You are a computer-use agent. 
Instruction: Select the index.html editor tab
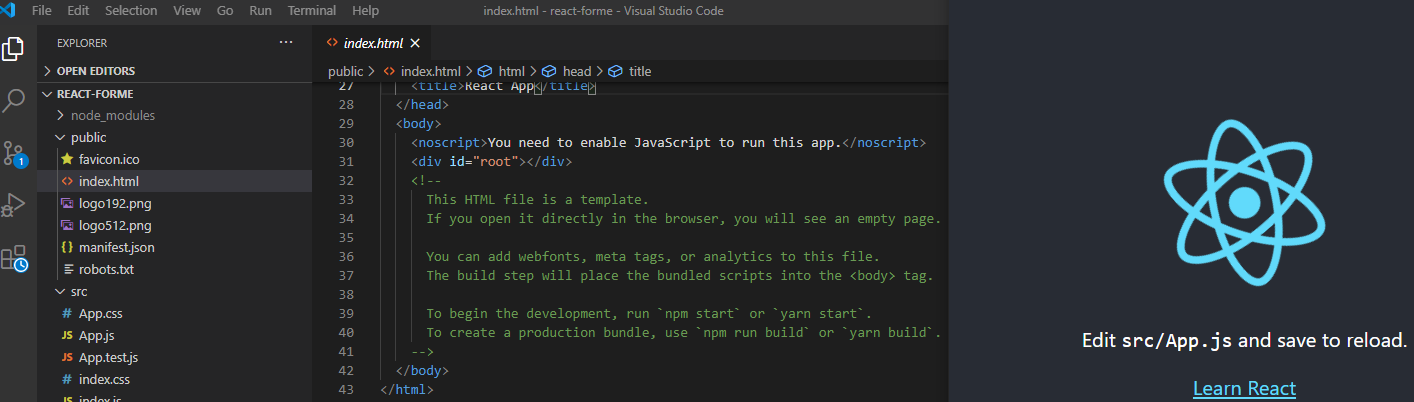372,43
